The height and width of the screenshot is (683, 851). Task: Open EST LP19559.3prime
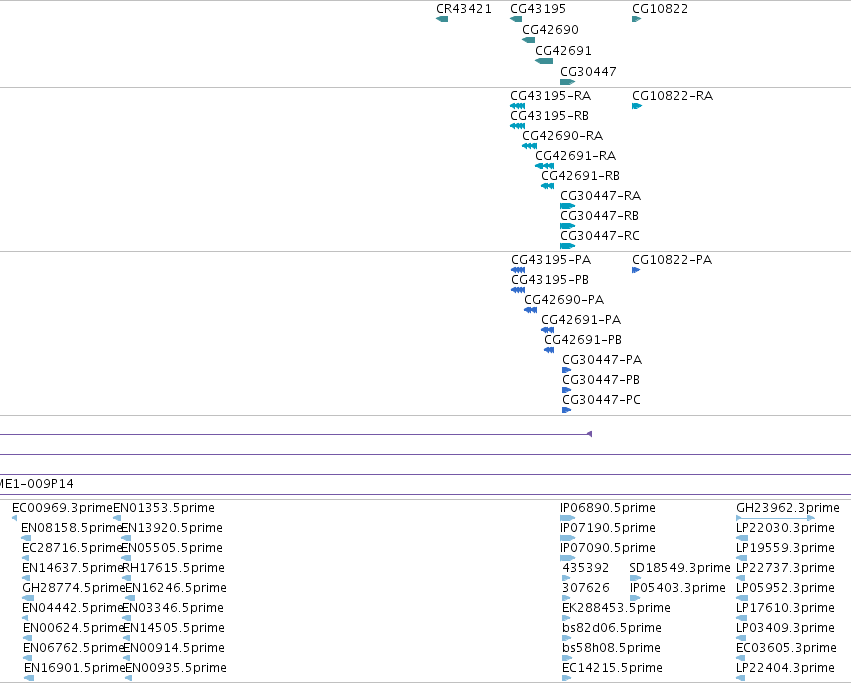point(742,558)
